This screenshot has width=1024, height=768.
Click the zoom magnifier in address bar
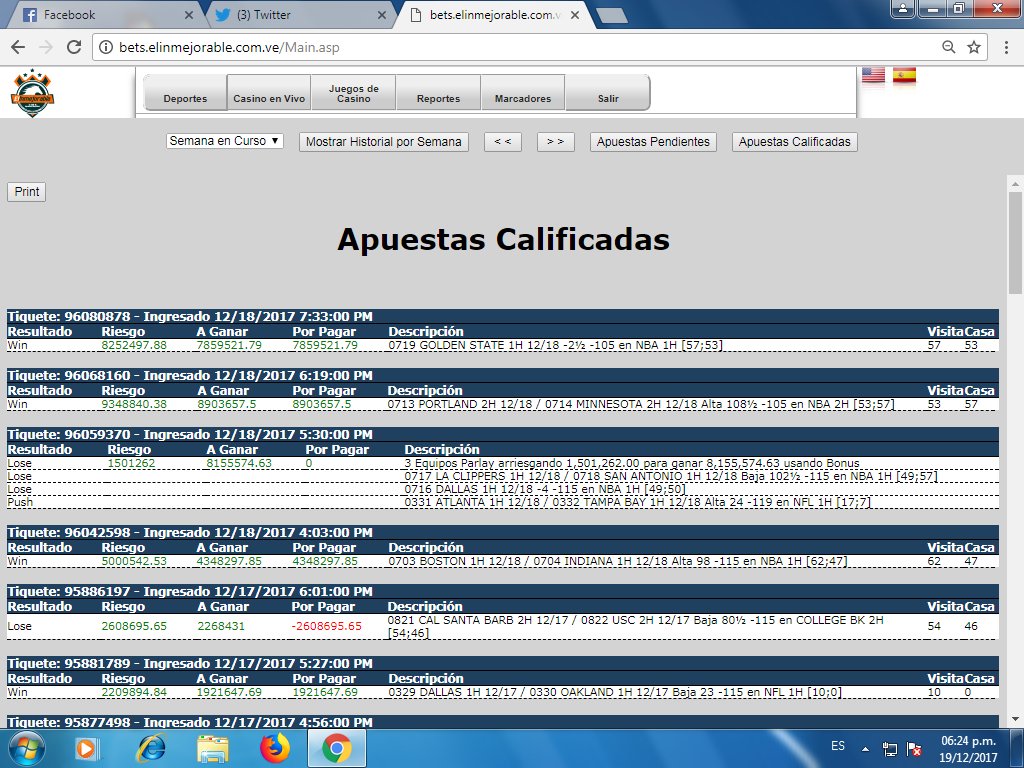[x=948, y=47]
